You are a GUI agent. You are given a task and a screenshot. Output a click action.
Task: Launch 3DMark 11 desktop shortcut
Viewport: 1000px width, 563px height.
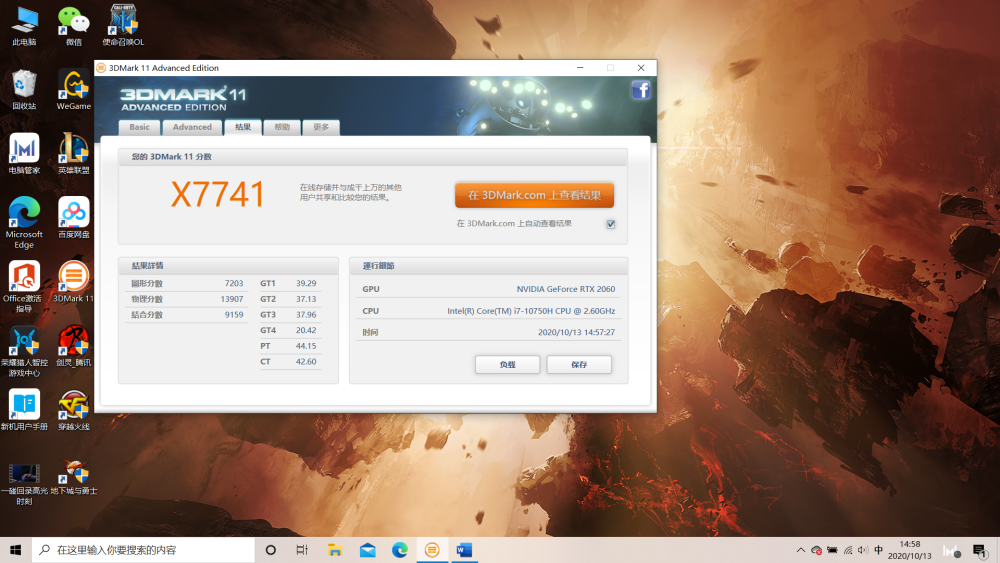click(x=74, y=281)
